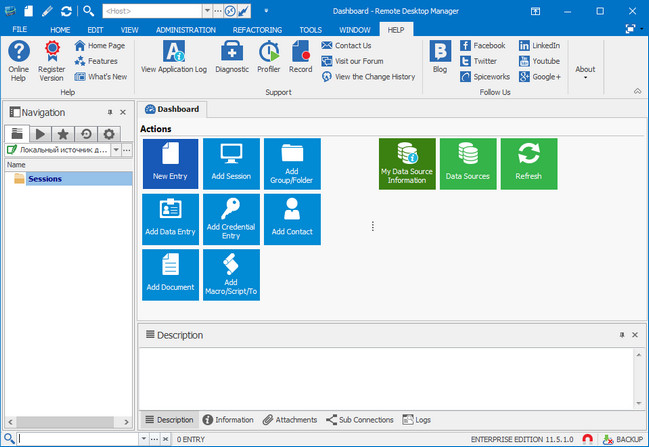Open the Blog
Screen dimensions: 649x447
click(440, 57)
